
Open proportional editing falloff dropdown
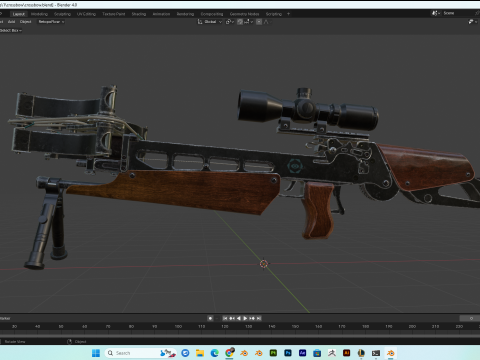pos(267,22)
